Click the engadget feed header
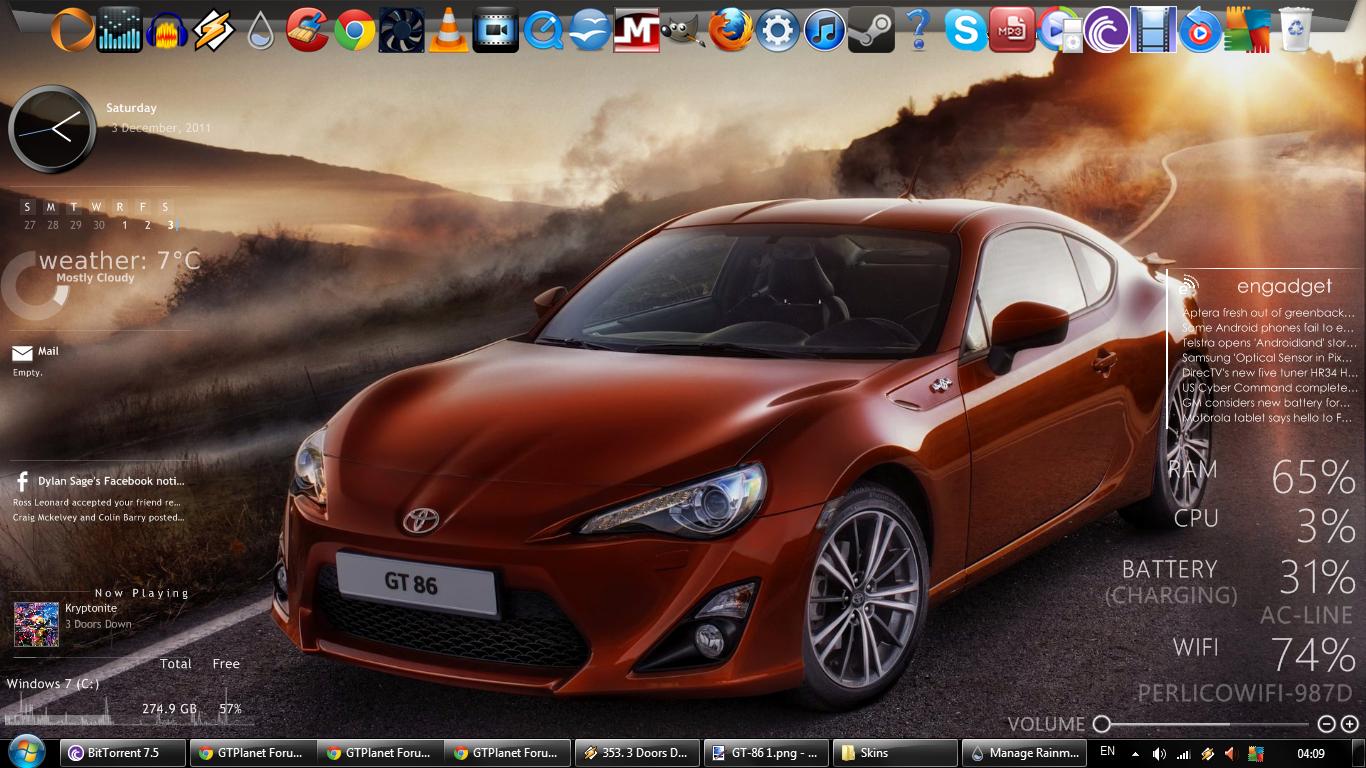Image resolution: width=1366 pixels, height=768 pixels. [x=1284, y=286]
